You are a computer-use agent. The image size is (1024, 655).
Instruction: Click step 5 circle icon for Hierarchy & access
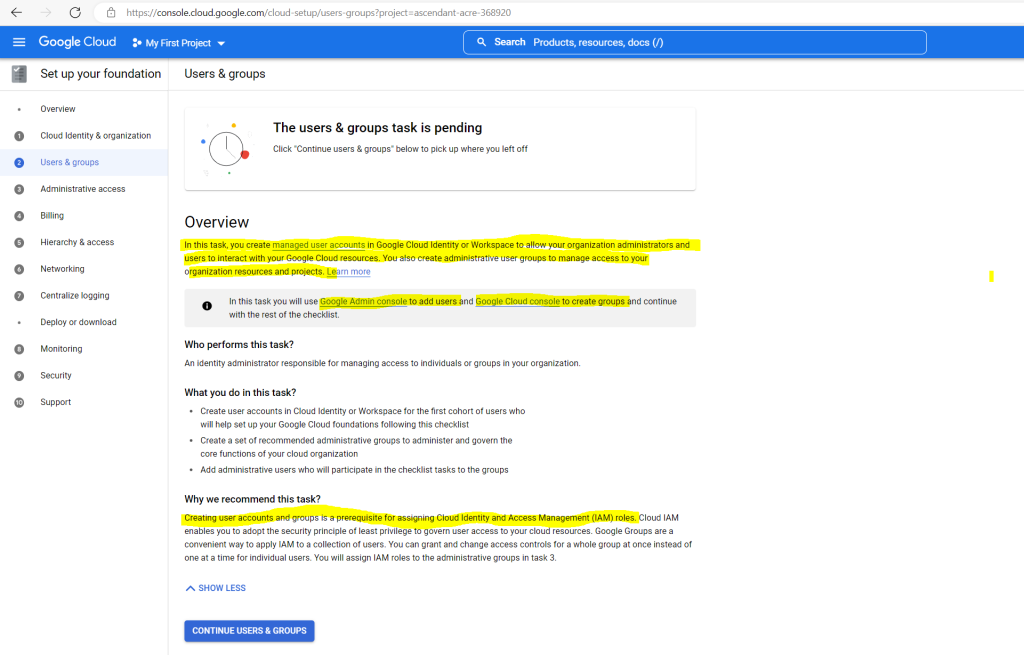pos(19,243)
